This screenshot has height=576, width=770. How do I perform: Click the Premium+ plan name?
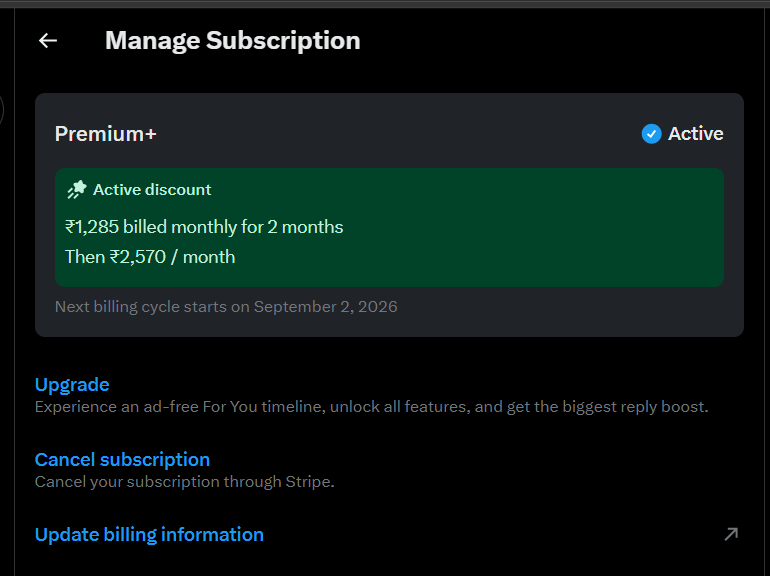pyautogui.click(x=106, y=134)
